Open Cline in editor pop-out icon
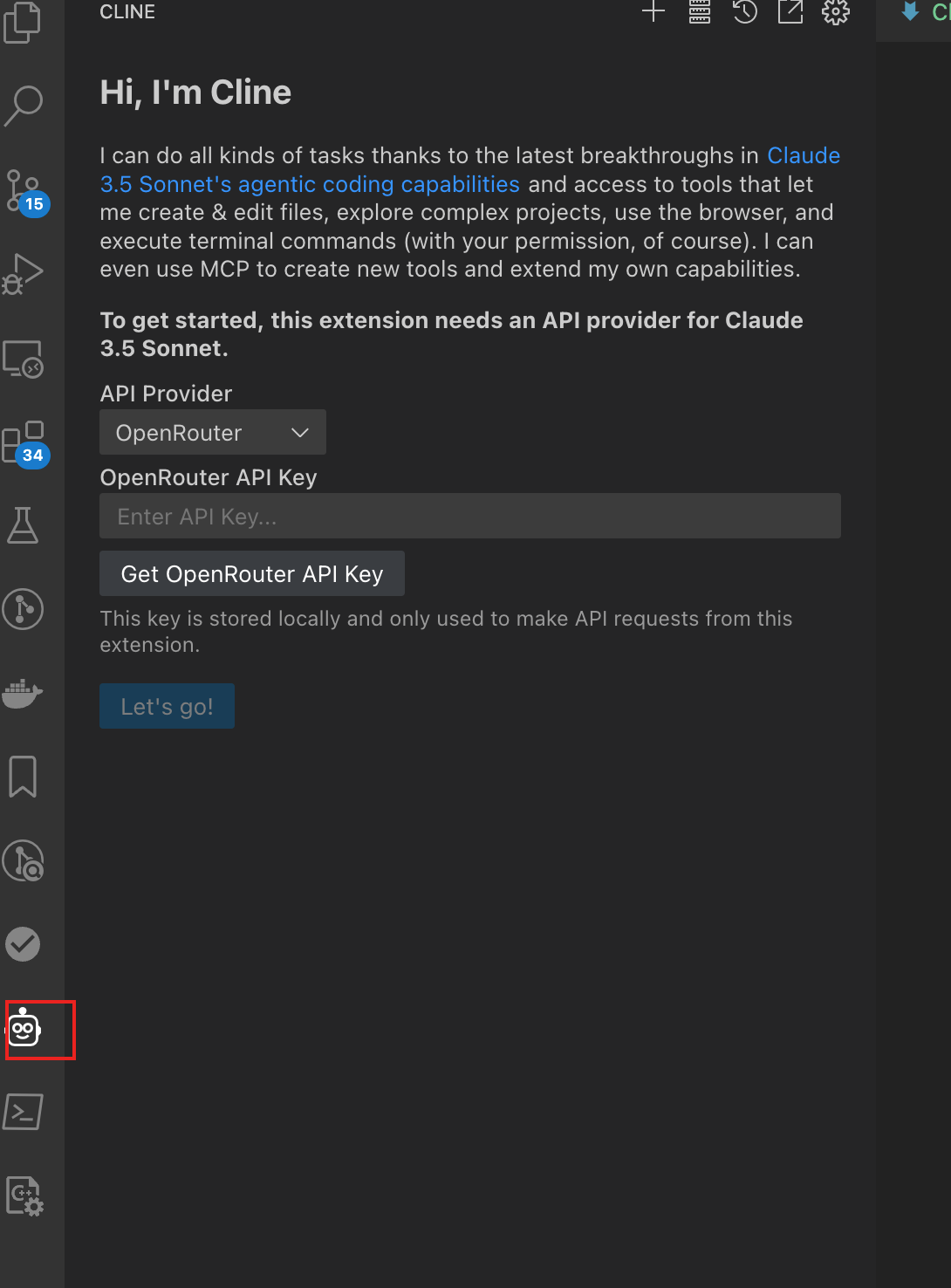The height and width of the screenshot is (1288, 951). 790,11
